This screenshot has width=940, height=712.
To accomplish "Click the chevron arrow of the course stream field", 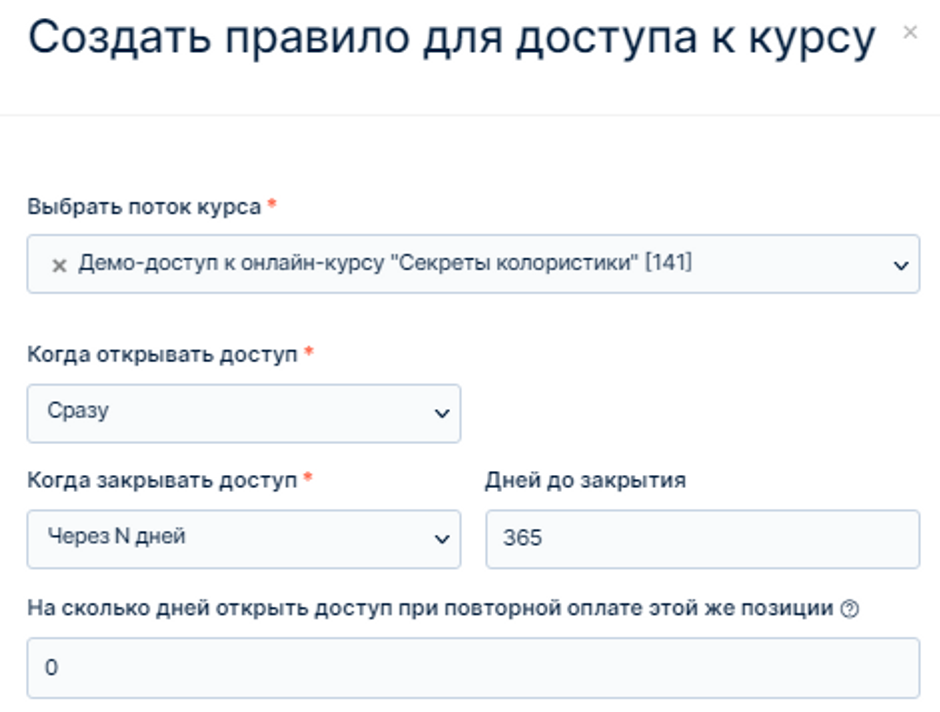I will tap(900, 265).
